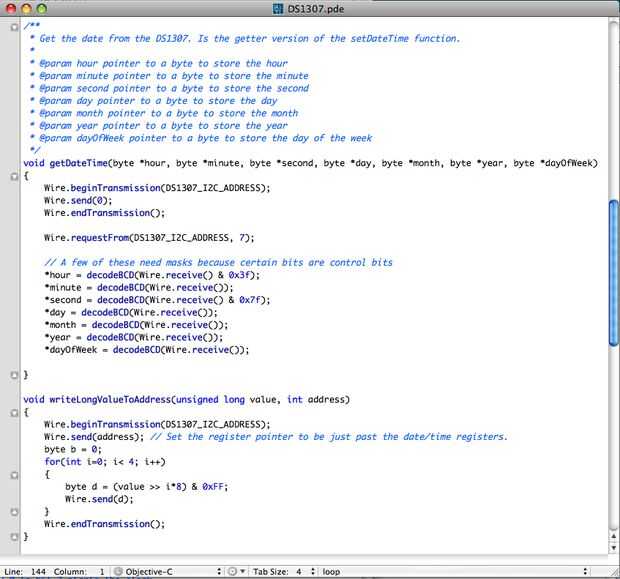
Task: Click the 'for(int i=0; i< 4; i++)' line
Action: pyautogui.click(x=105, y=462)
